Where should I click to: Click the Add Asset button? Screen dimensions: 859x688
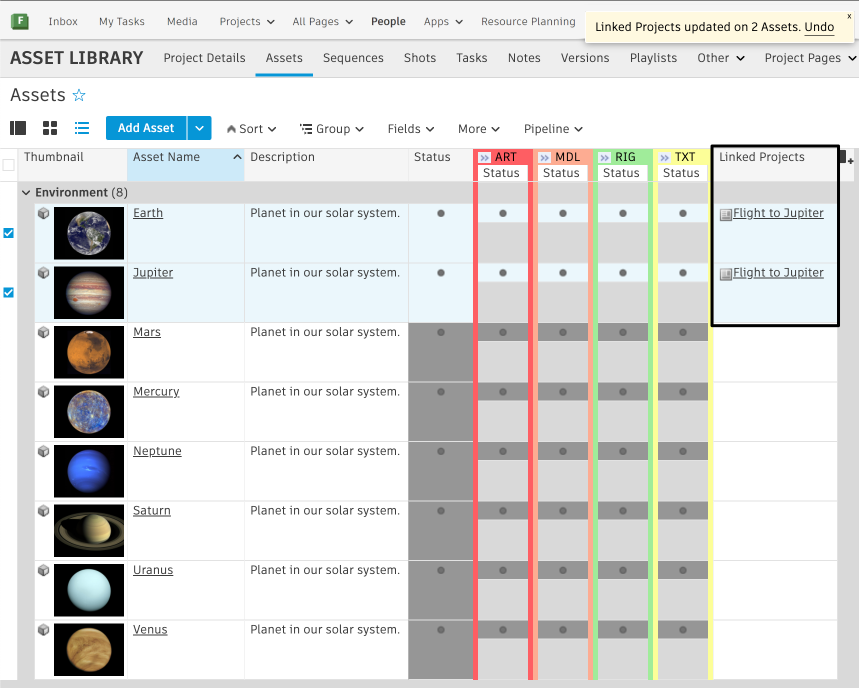coord(146,128)
